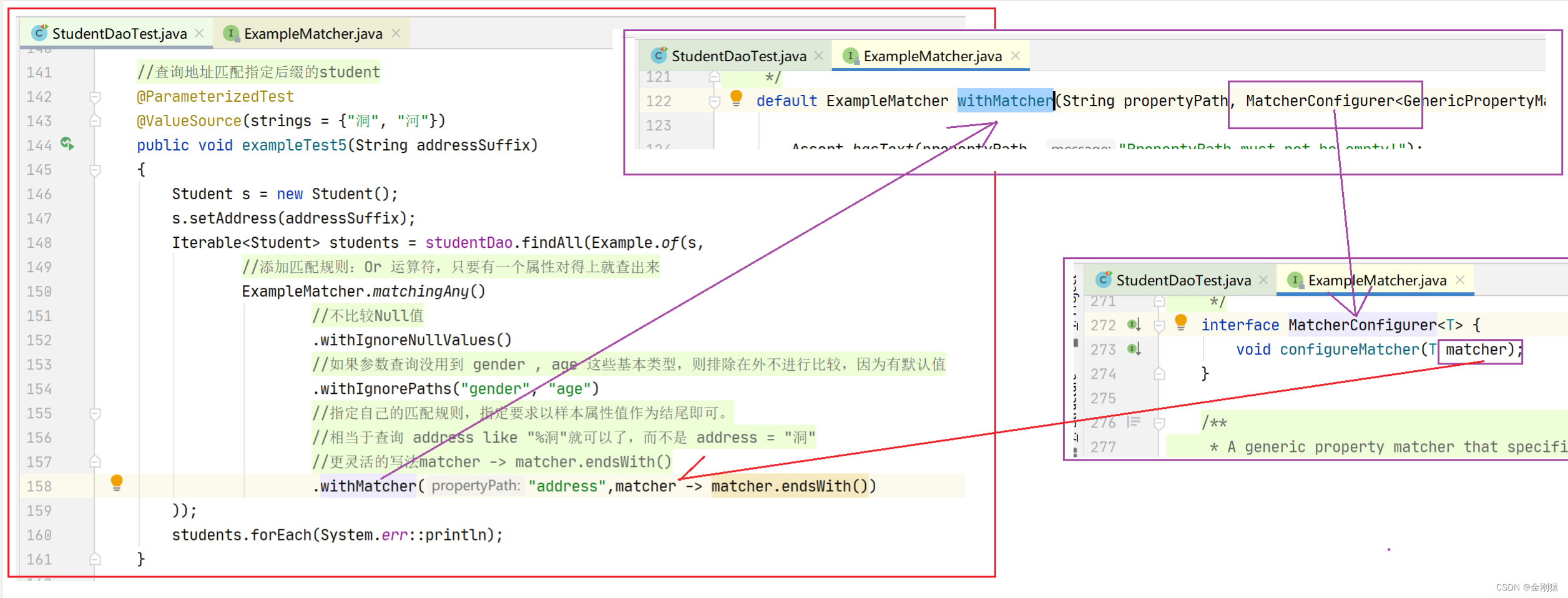Screen dimensions: 1568x598
Task: Click the exampleTest5 method name
Action: click(x=293, y=145)
